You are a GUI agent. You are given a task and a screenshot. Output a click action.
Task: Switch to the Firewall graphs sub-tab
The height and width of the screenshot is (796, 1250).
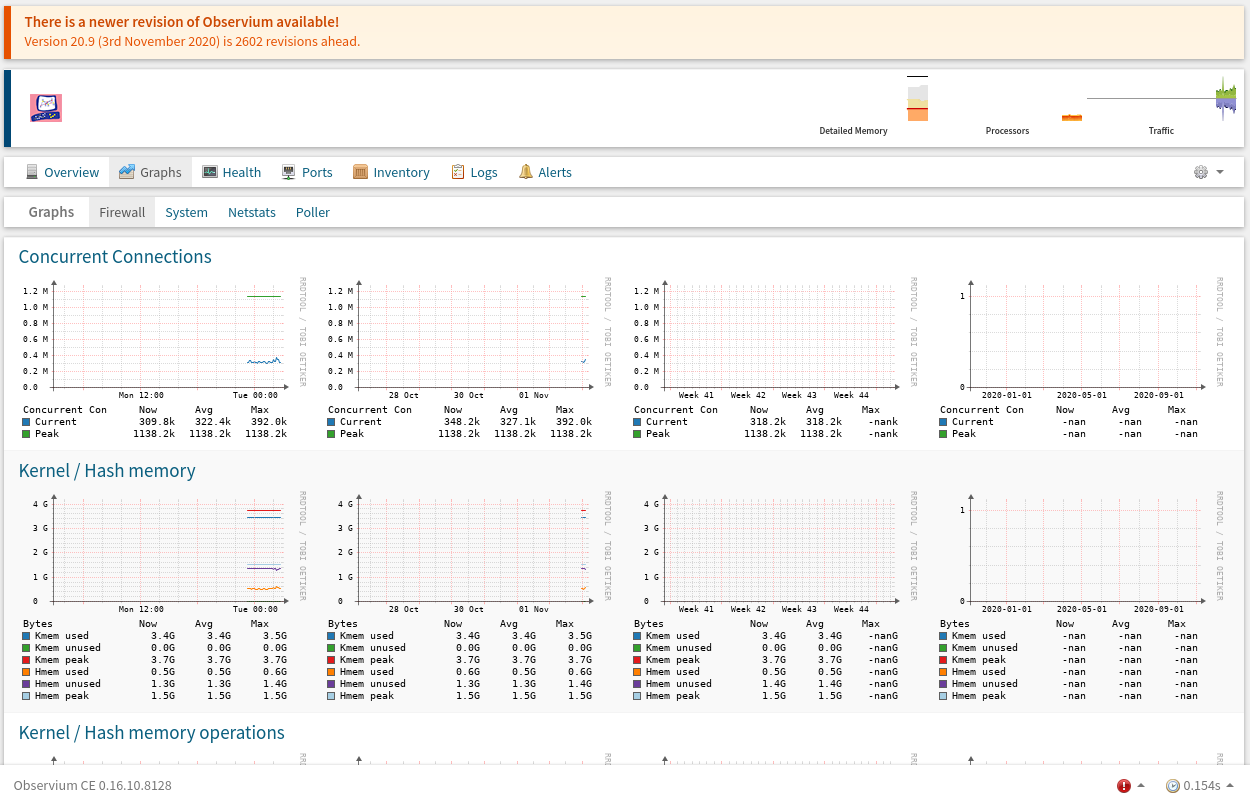(x=122, y=212)
